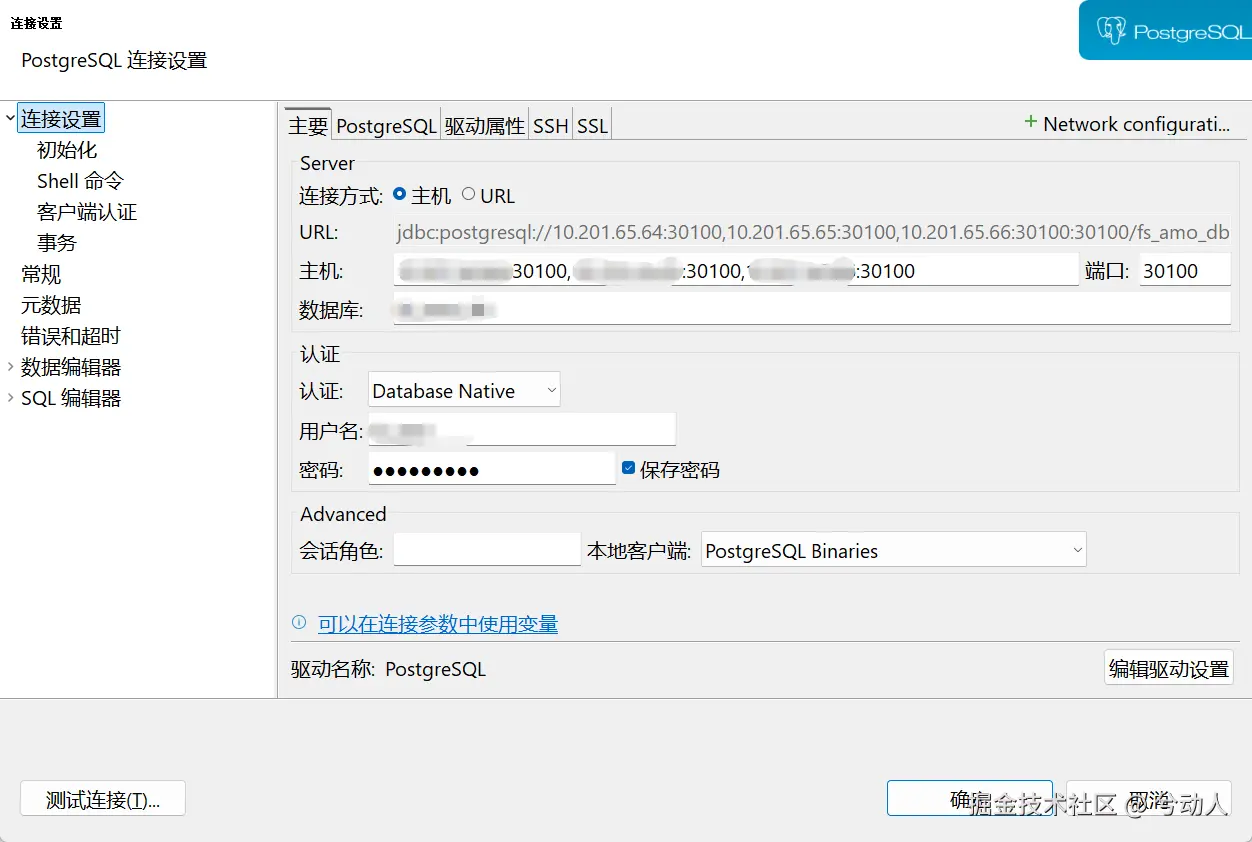Switch to the 驱动属性 tab
This screenshot has height=842, width=1252.
click(x=484, y=124)
